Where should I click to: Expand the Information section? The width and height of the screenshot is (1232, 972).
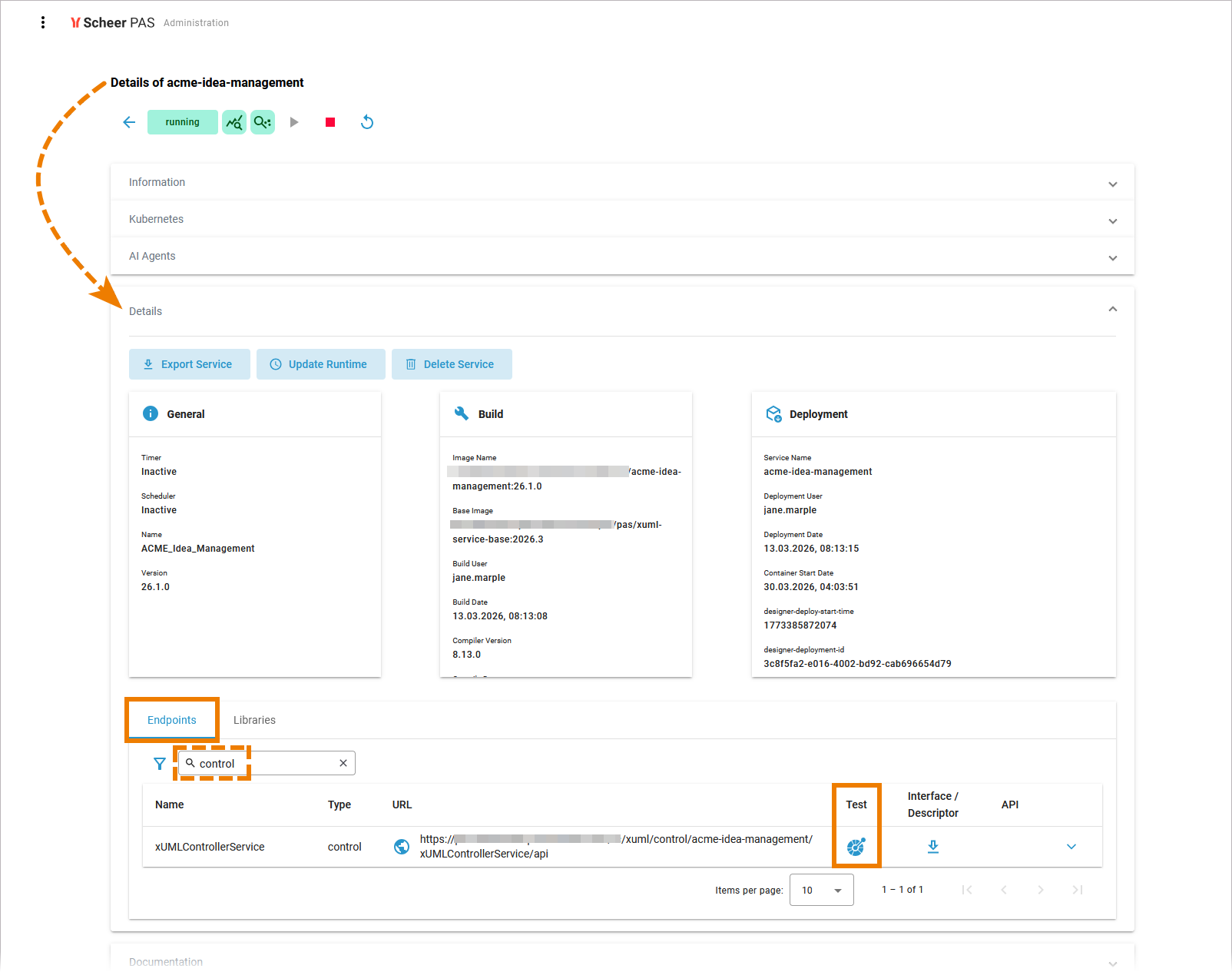pyautogui.click(x=1112, y=184)
